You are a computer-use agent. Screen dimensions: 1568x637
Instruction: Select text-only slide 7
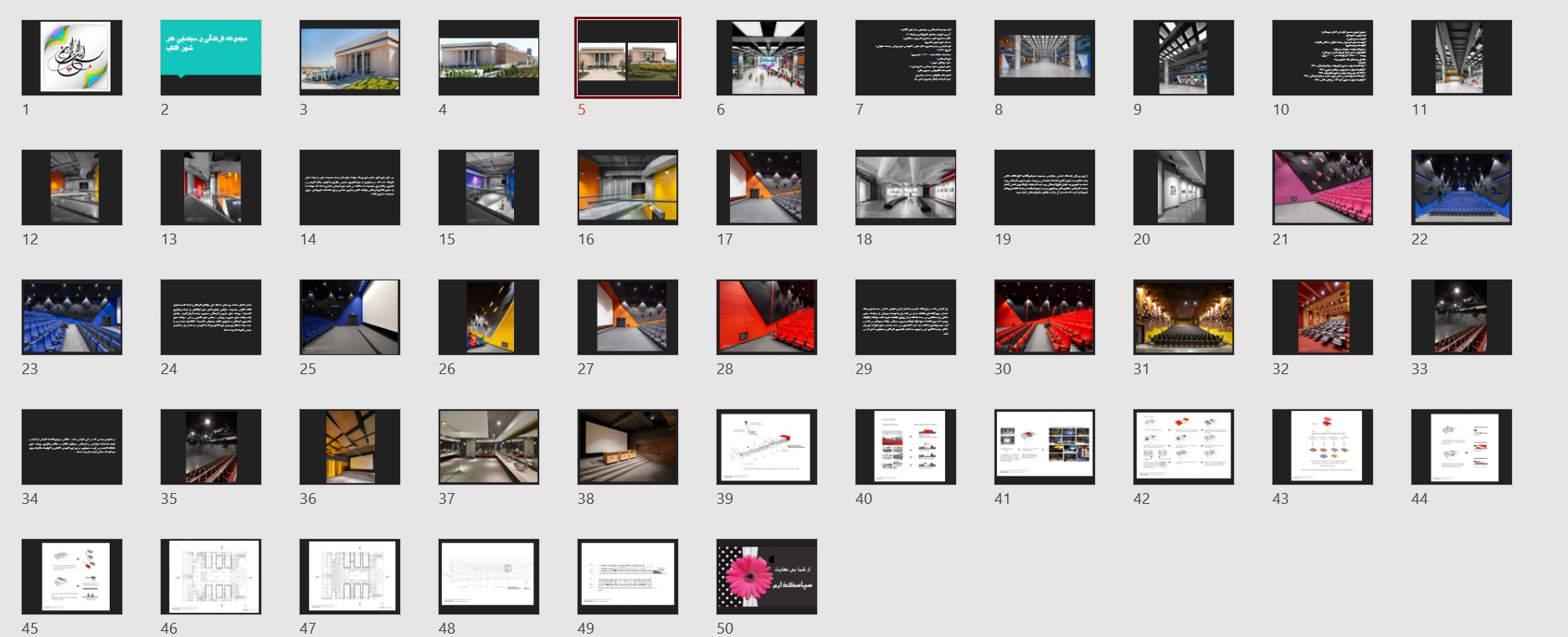906,58
